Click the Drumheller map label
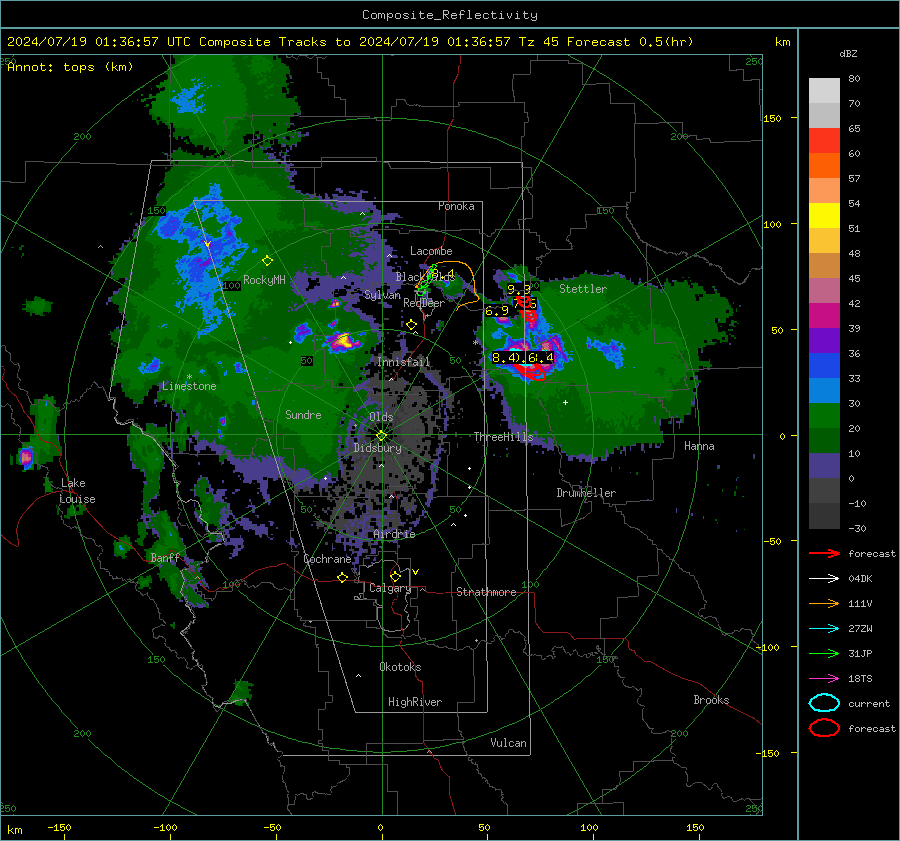This screenshot has height=841, width=900. [586, 493]
